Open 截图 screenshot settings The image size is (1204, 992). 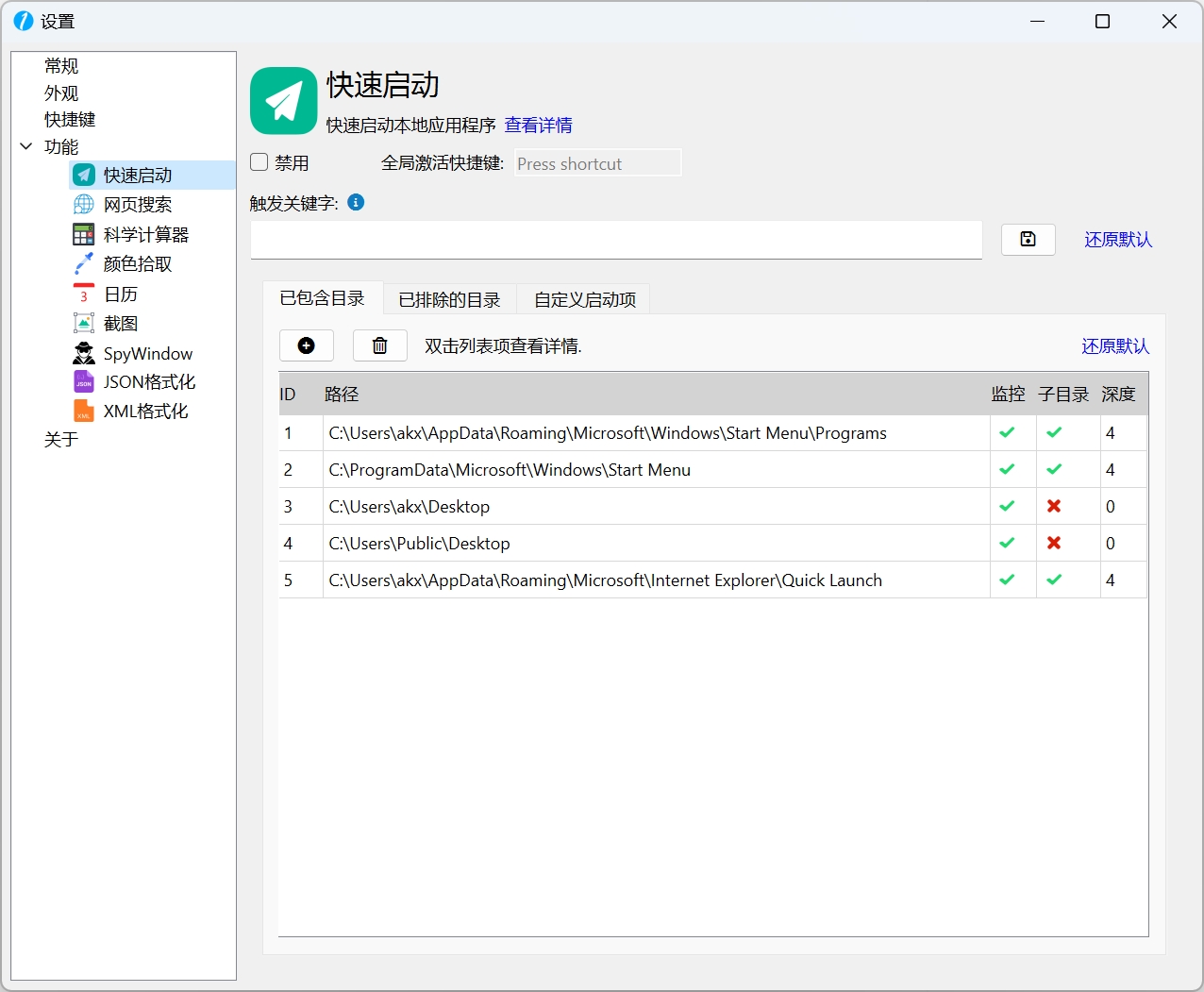coord(120,324)
